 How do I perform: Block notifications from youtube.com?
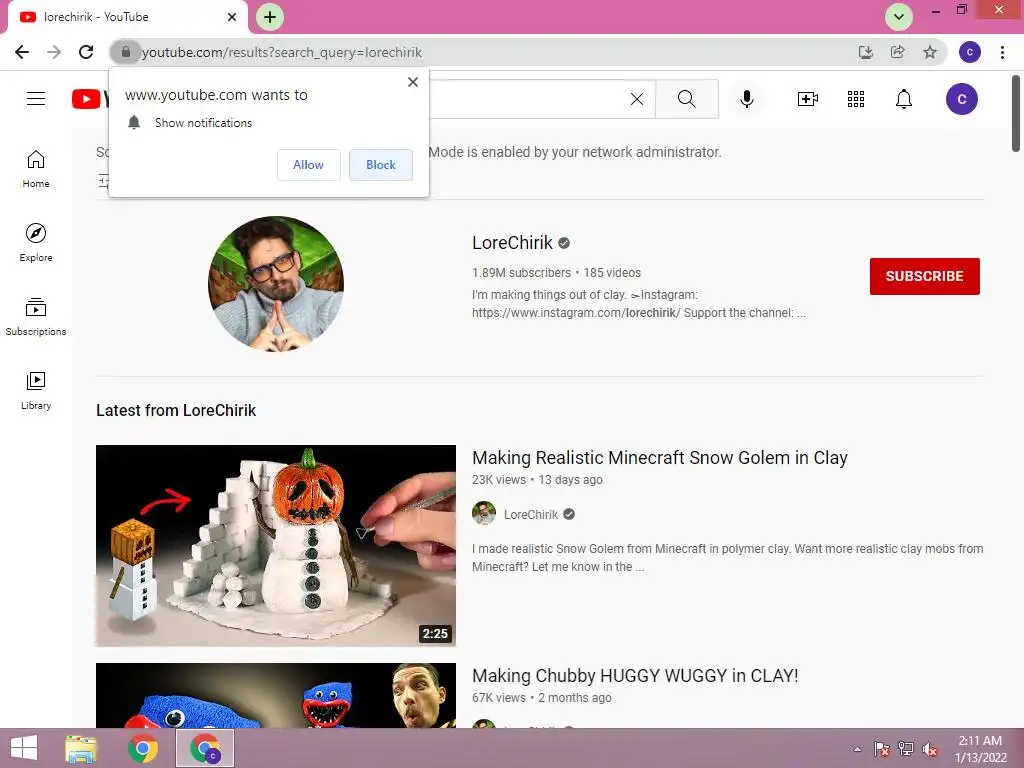pos(381,165)
